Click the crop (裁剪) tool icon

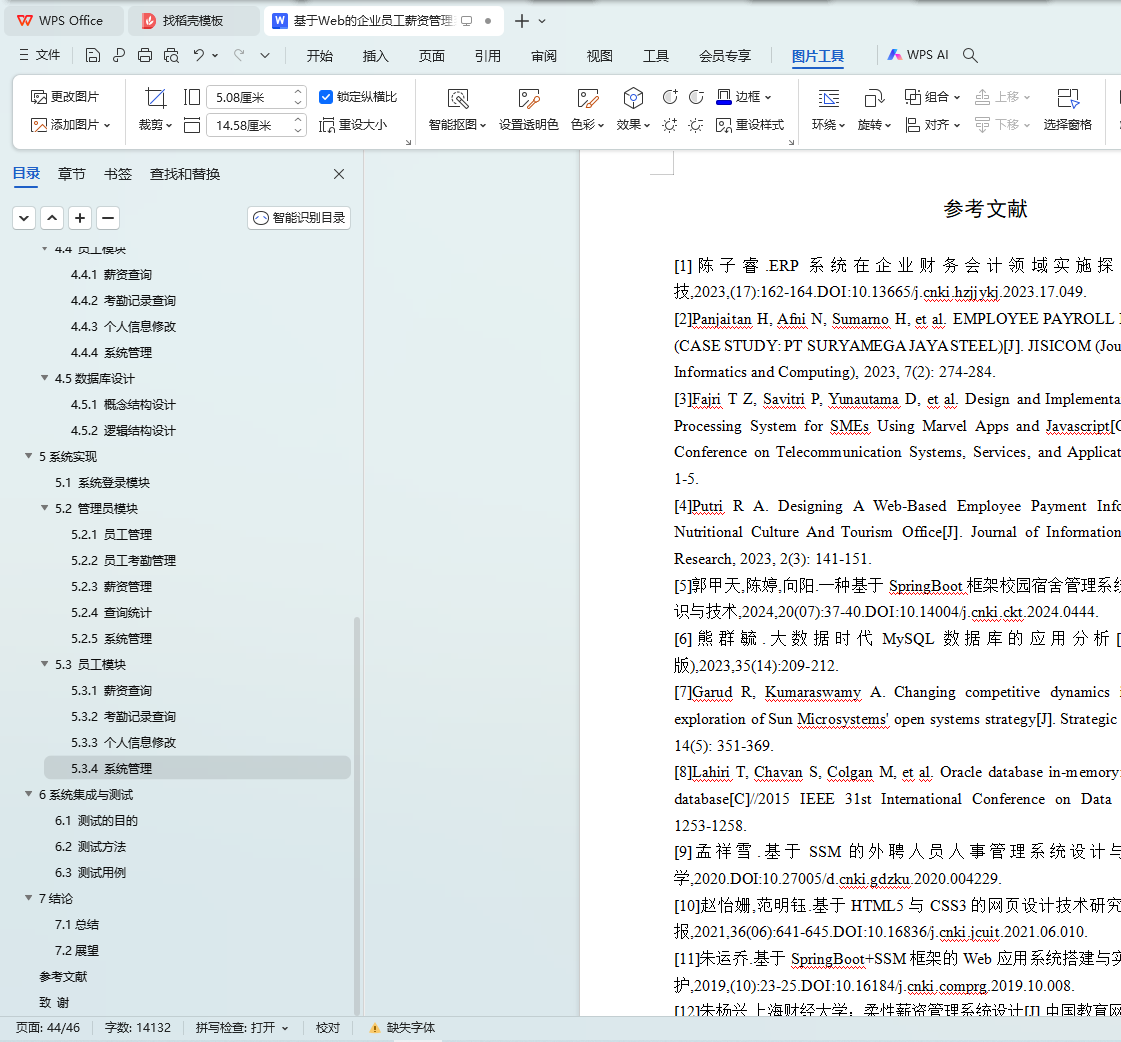pos(155,98)
